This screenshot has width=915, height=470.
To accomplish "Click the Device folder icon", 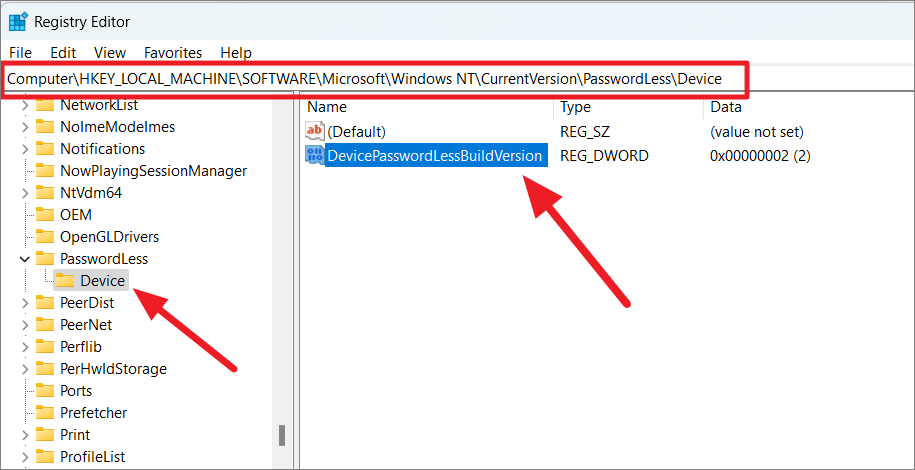I will click(65, 281).
